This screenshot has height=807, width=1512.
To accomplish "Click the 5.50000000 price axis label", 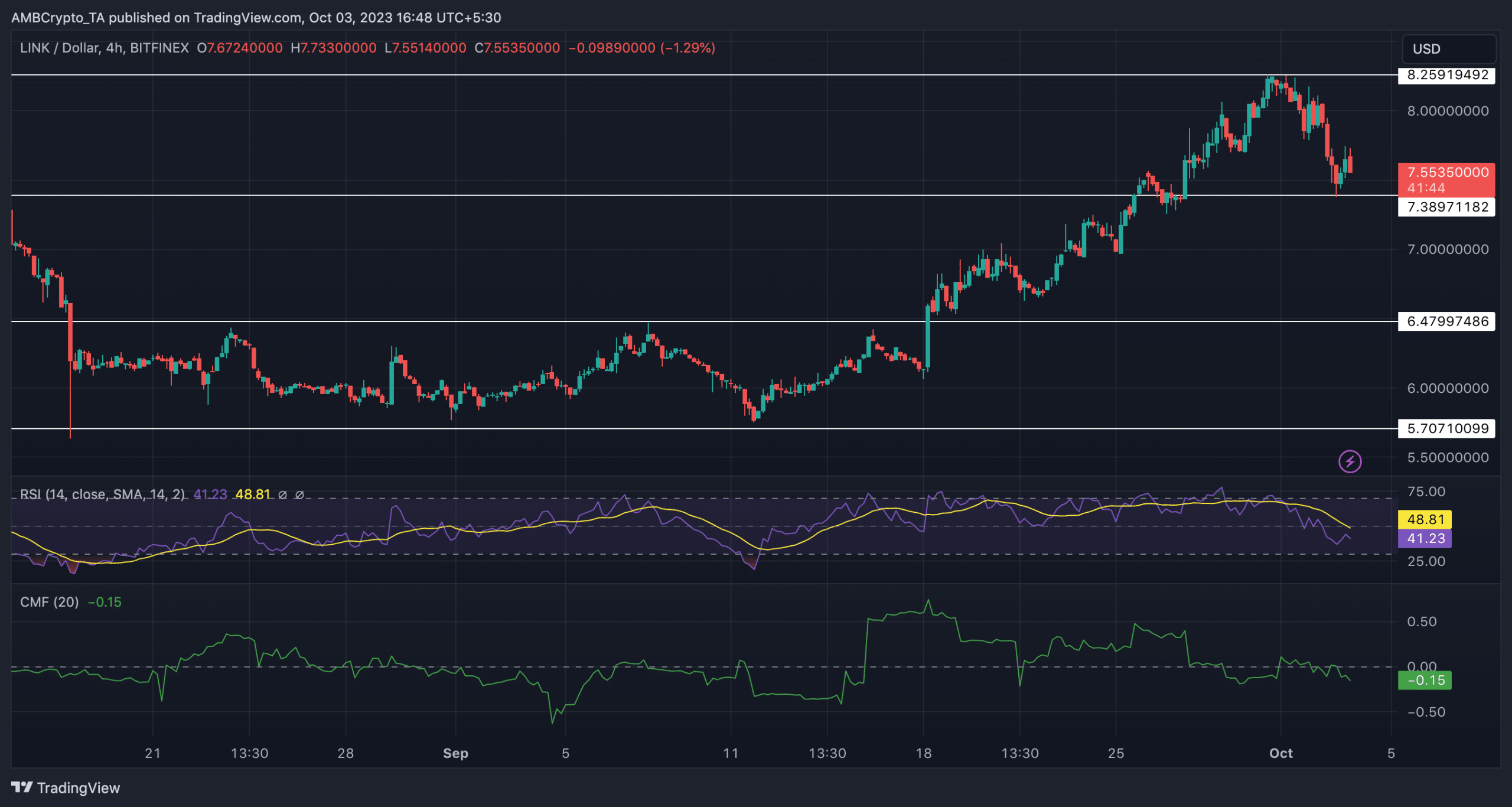I will coord(1448,457).
